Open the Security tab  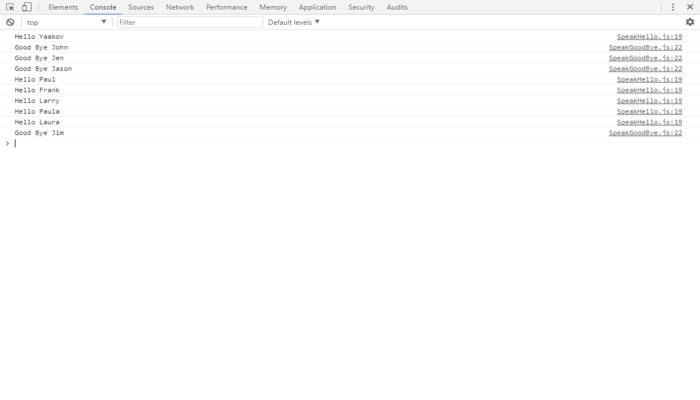(361, 7)
